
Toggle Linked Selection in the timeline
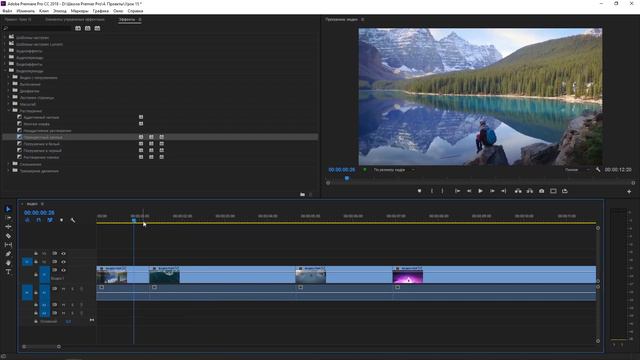coord(50,220)
